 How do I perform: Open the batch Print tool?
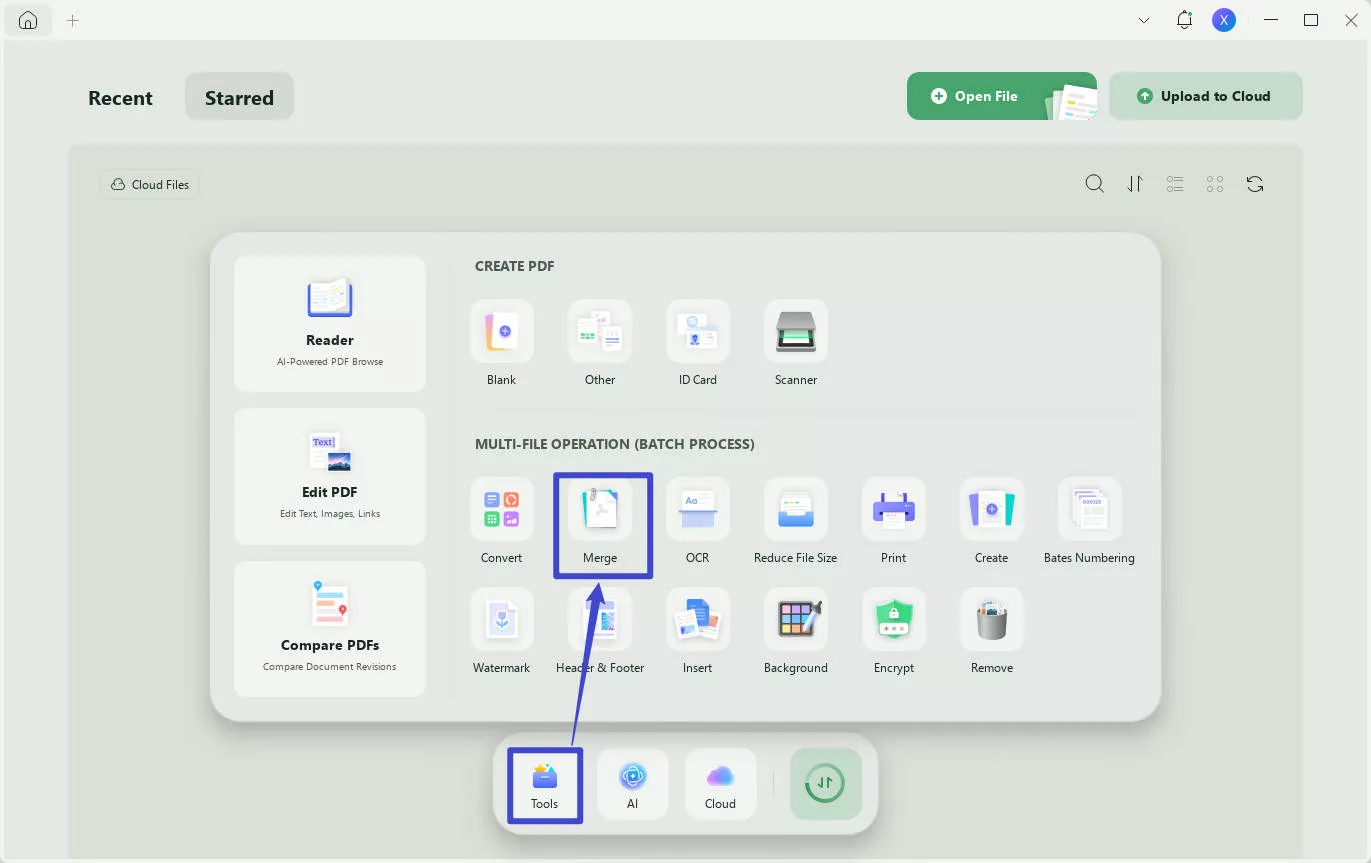[894, 520]
